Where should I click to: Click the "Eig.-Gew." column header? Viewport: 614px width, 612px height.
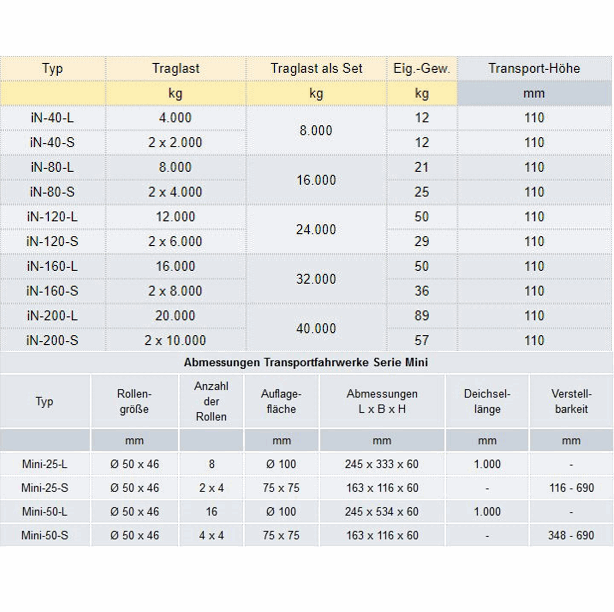click(x=422, y=69)
